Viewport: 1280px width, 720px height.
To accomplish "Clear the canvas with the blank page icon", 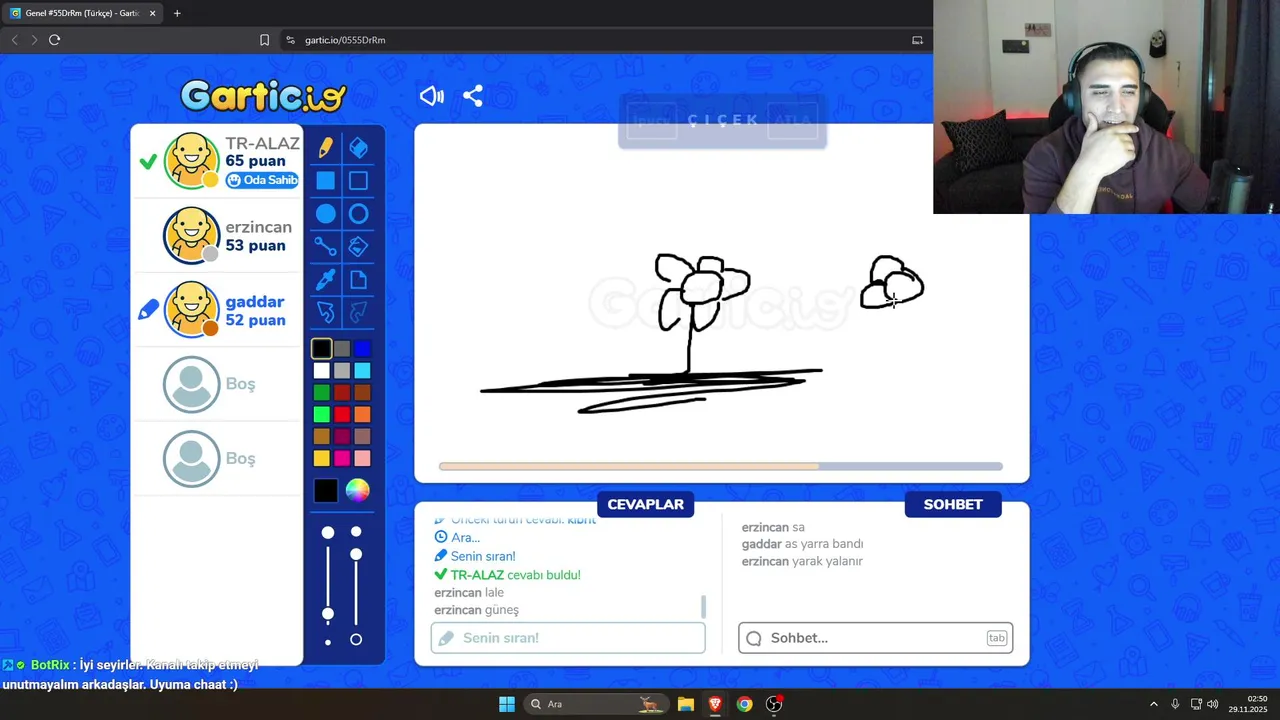I will (x=358, y=280).
